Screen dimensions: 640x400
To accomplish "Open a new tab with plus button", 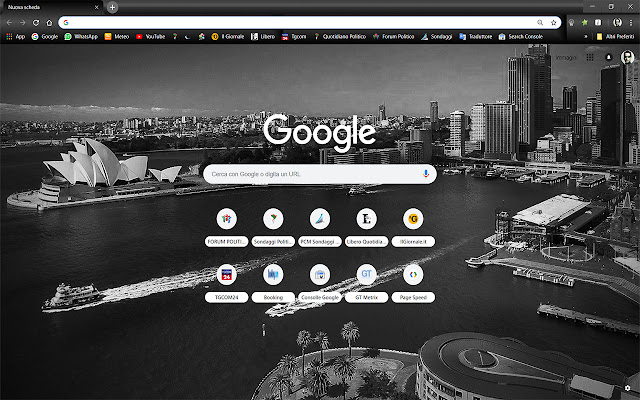I will [x=113, y=7].
